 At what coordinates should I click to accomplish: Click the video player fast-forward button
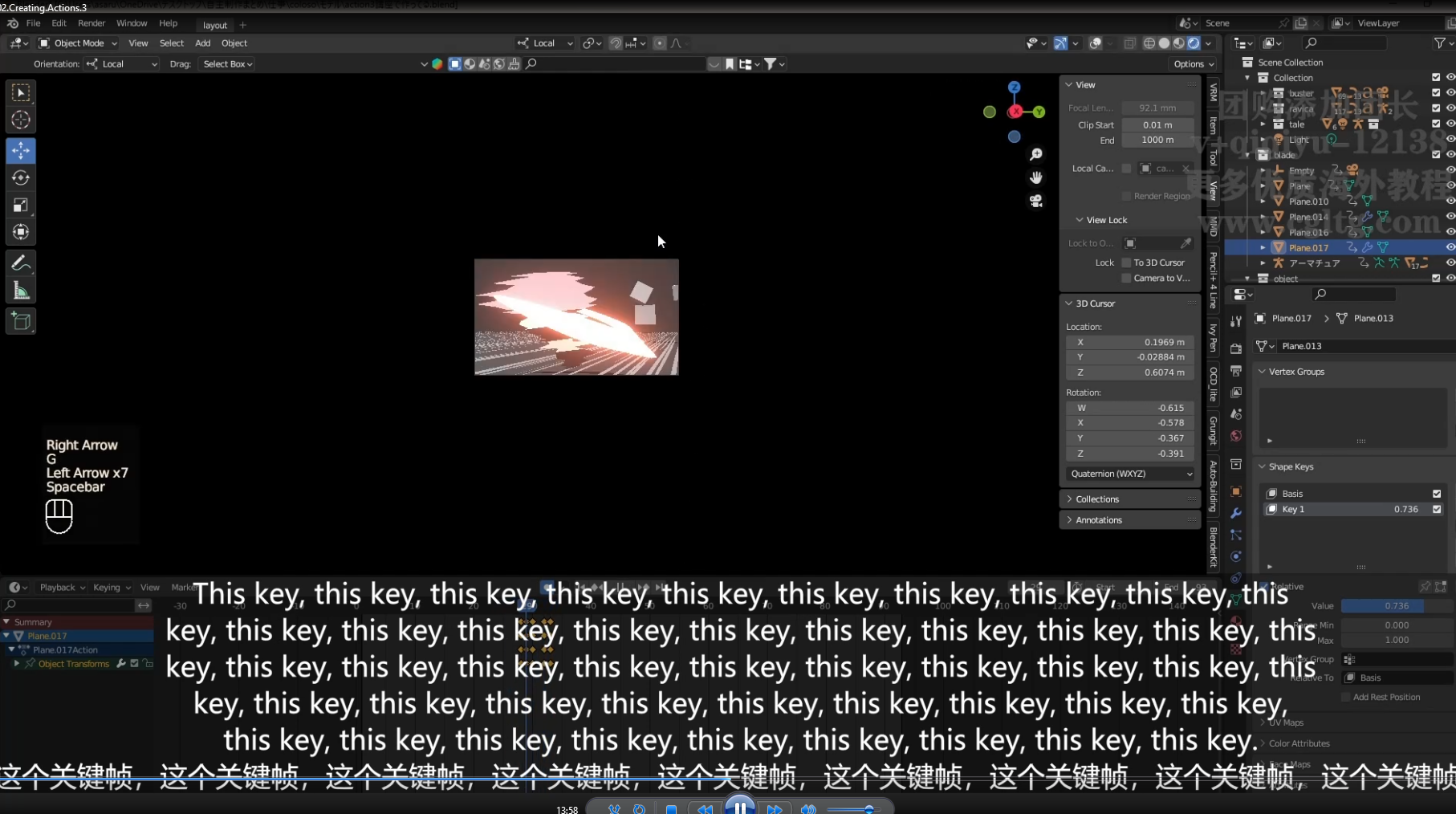(775, 809)
